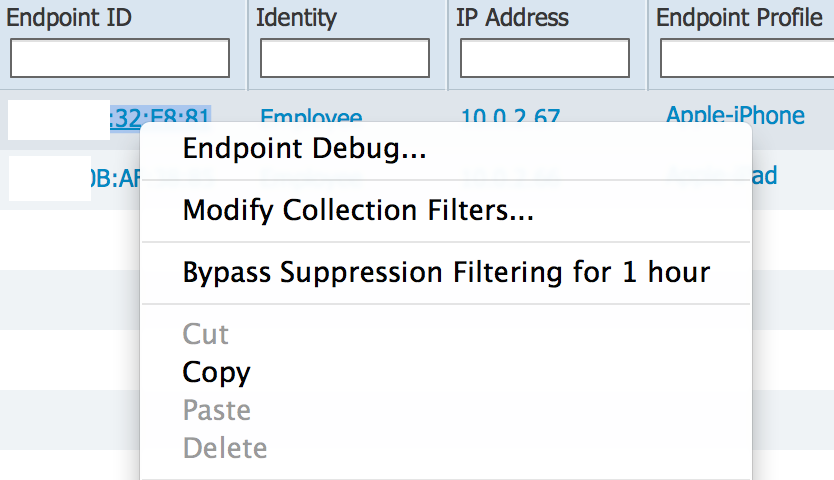Click the greyed-out Cut menu item
The width and height of the screenshot is (834, 480).
coord(206,334)
